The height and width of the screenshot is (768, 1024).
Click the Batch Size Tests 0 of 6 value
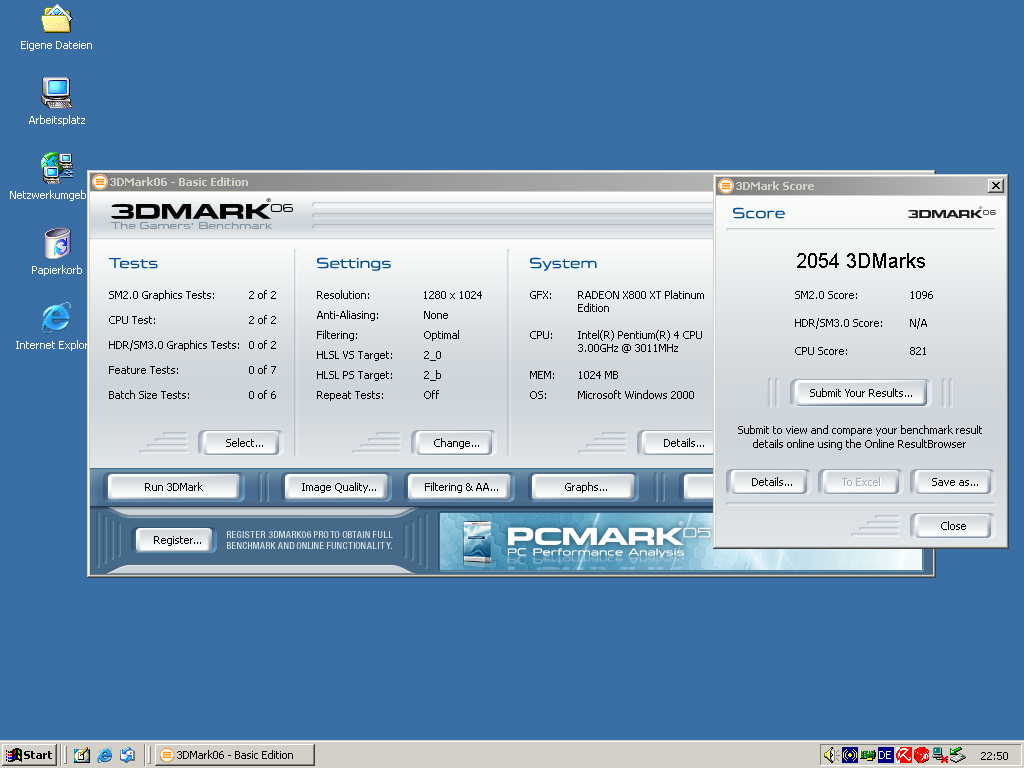coord(262,395)
